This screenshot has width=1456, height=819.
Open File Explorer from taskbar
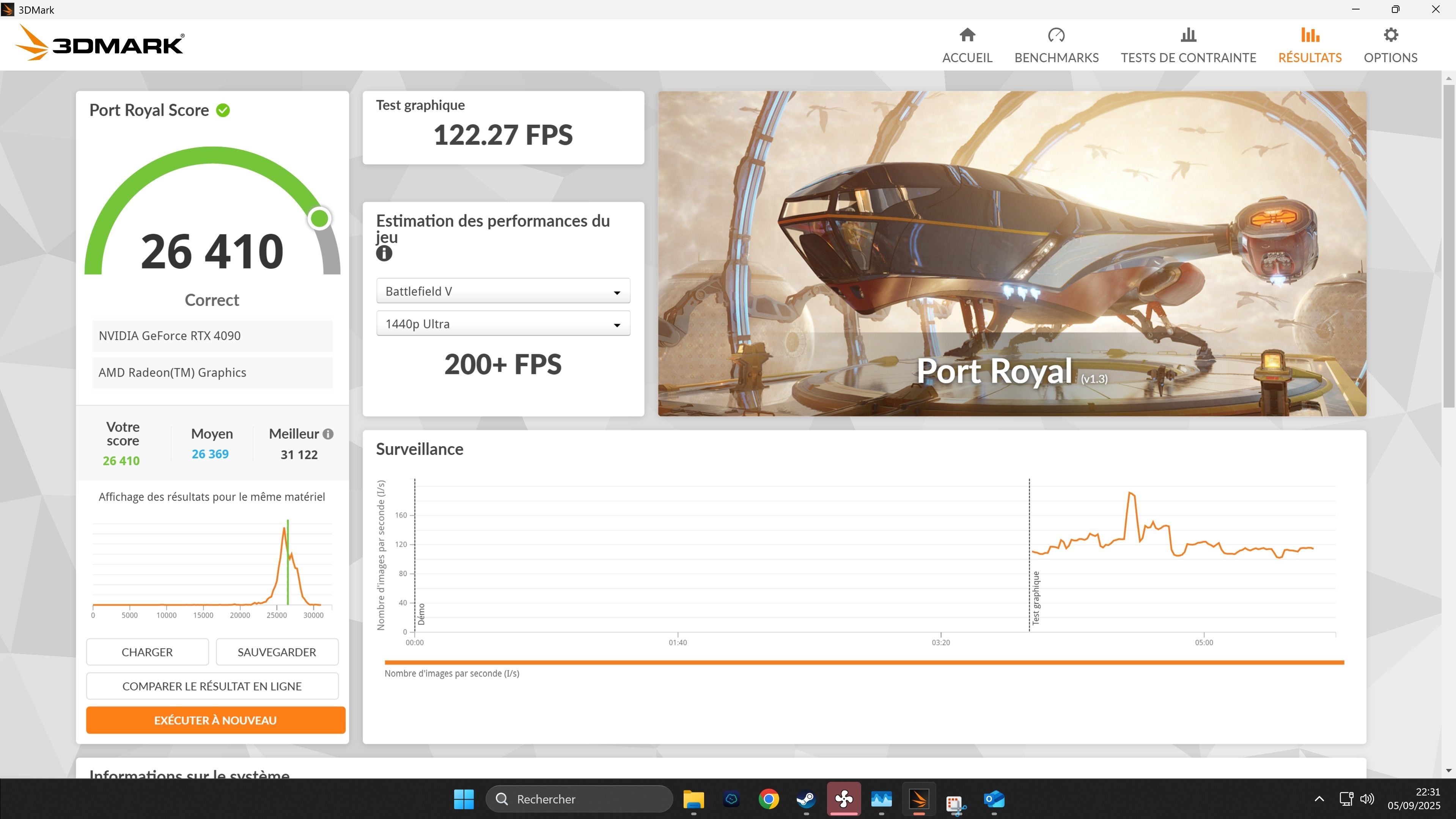693,799
